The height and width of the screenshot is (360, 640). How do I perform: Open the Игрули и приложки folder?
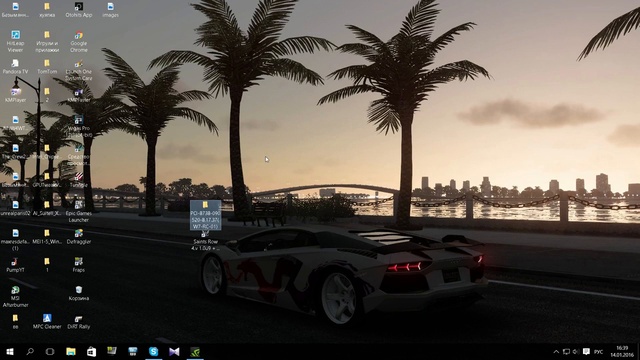coord(47,41)
